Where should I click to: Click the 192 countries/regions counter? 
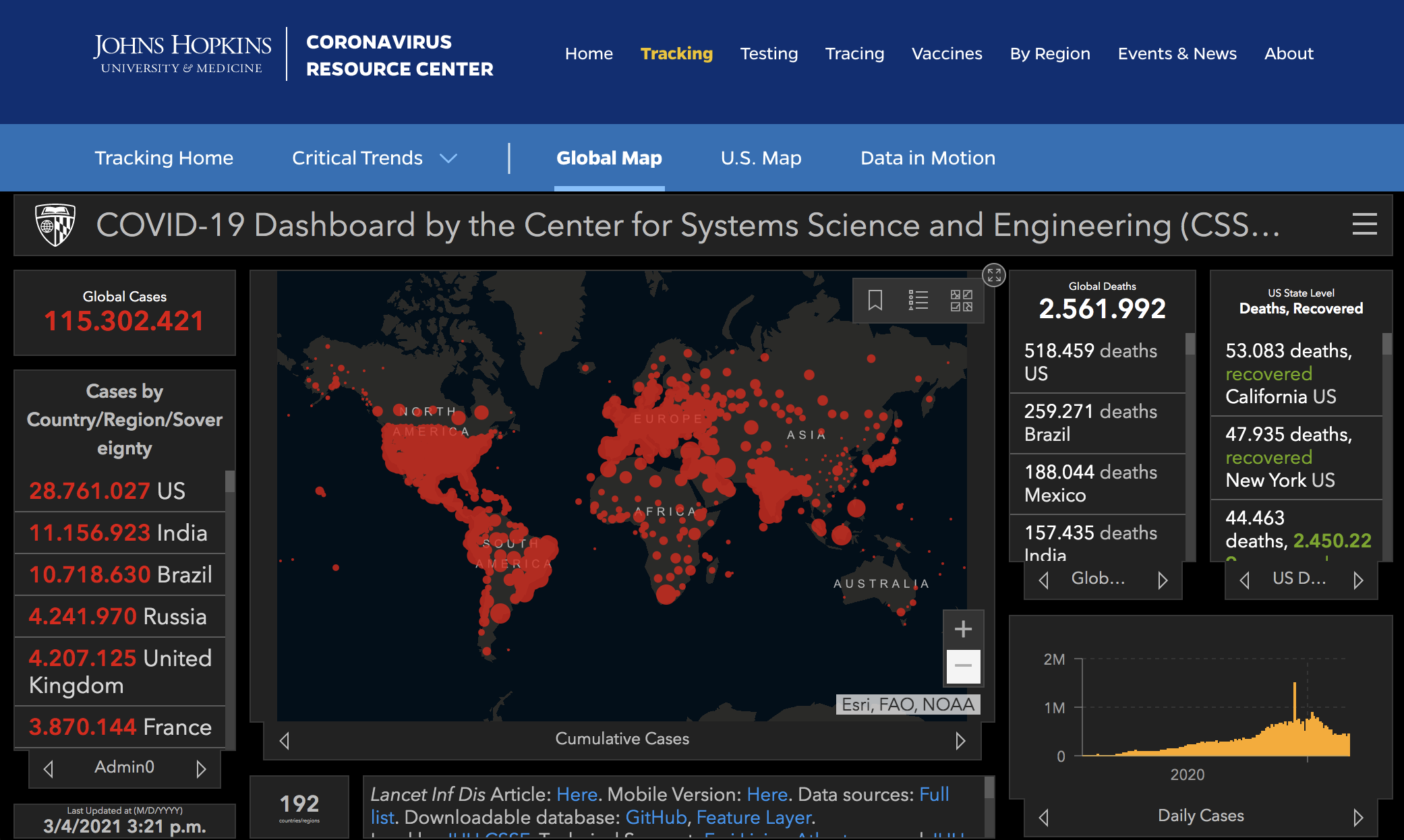(x=299, y=806)
